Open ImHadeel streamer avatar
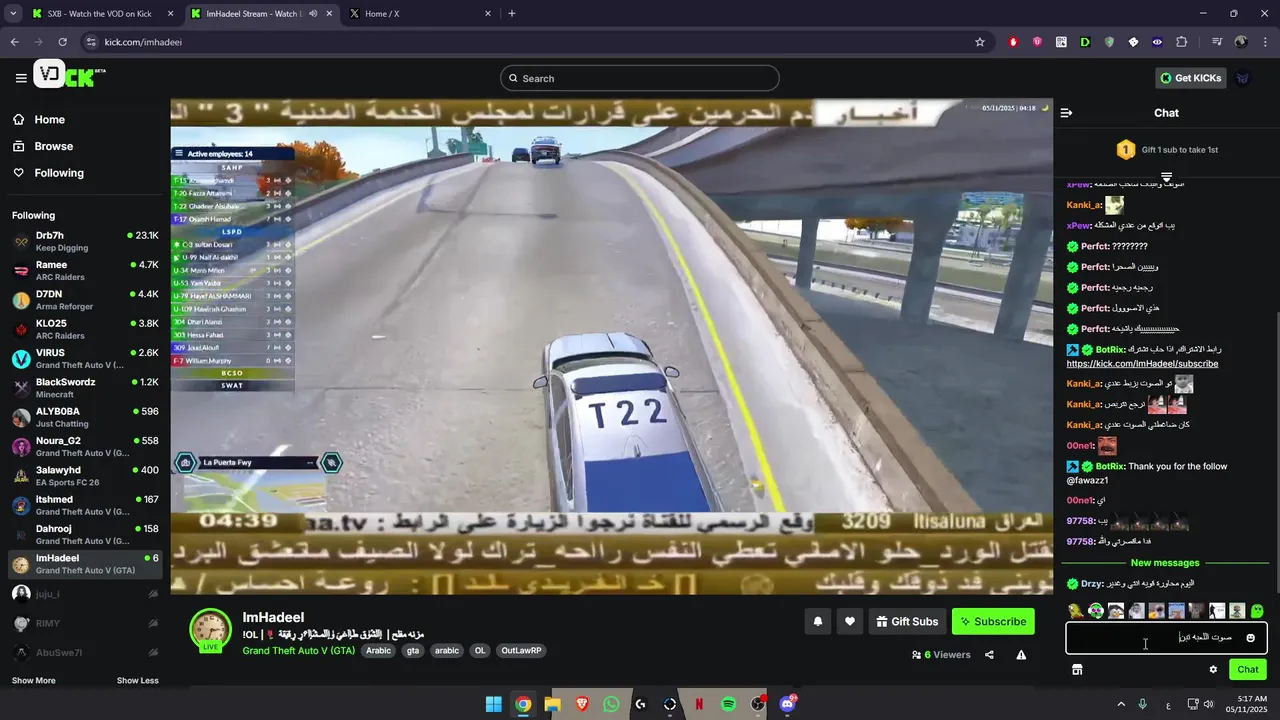Screen dimensions: 1280x720 pos(211,629)
